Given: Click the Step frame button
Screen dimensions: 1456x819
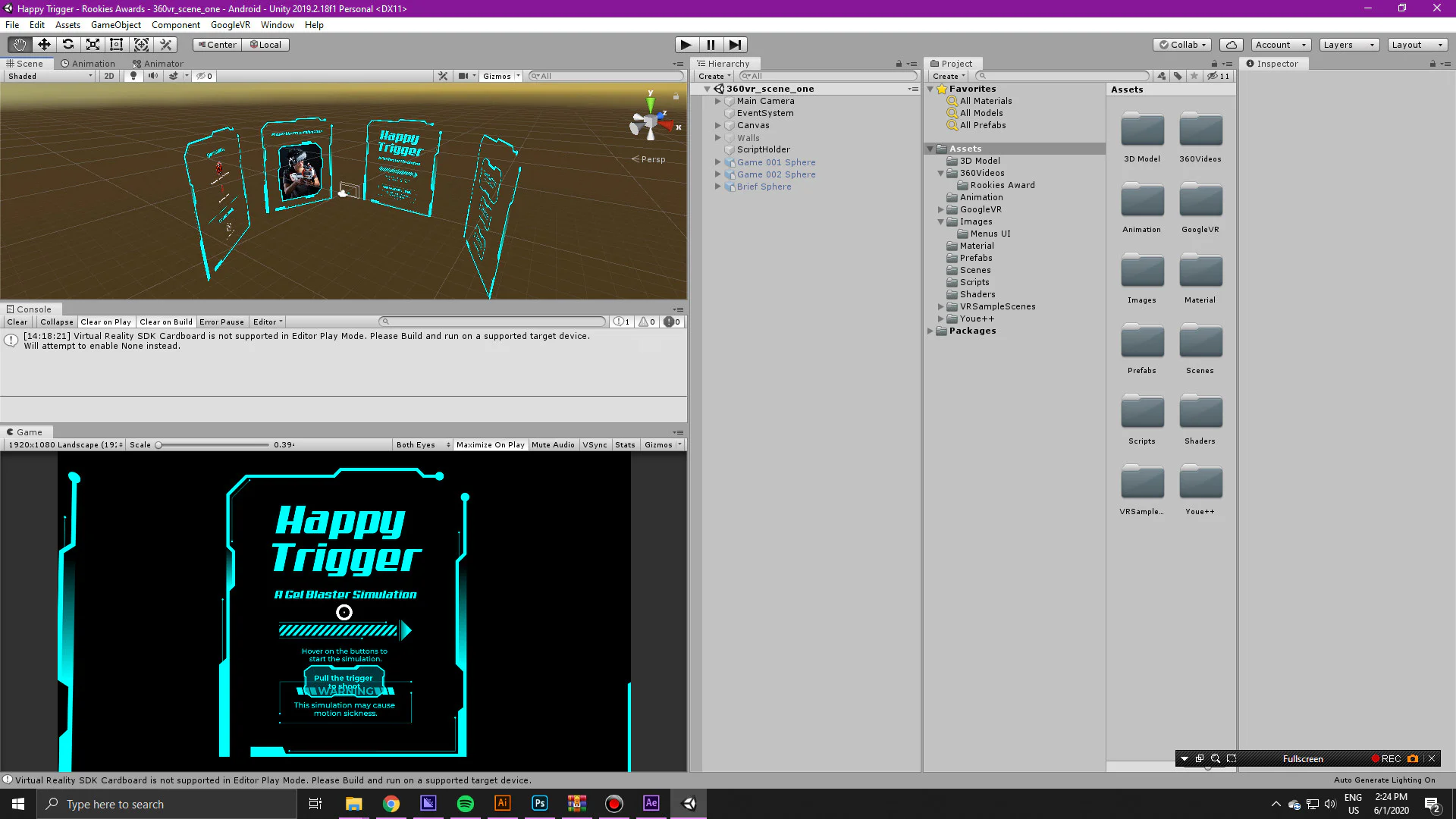Looking at the screenshot, I should coord(735,45).
